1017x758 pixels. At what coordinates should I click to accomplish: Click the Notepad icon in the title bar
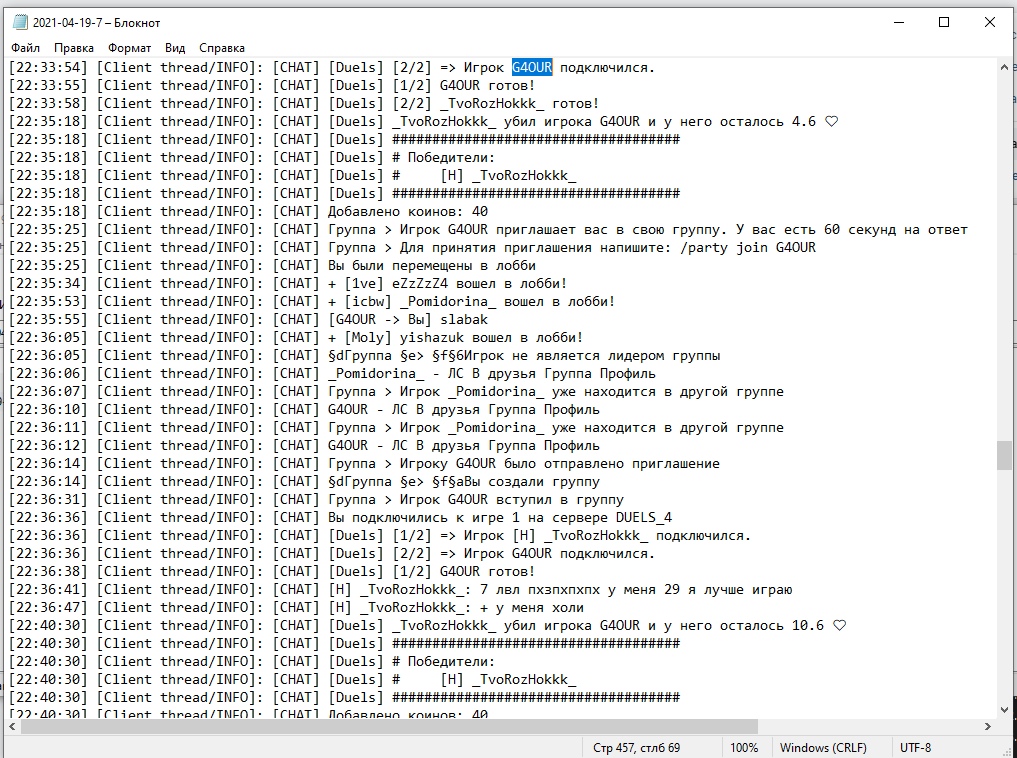point(20,23)
